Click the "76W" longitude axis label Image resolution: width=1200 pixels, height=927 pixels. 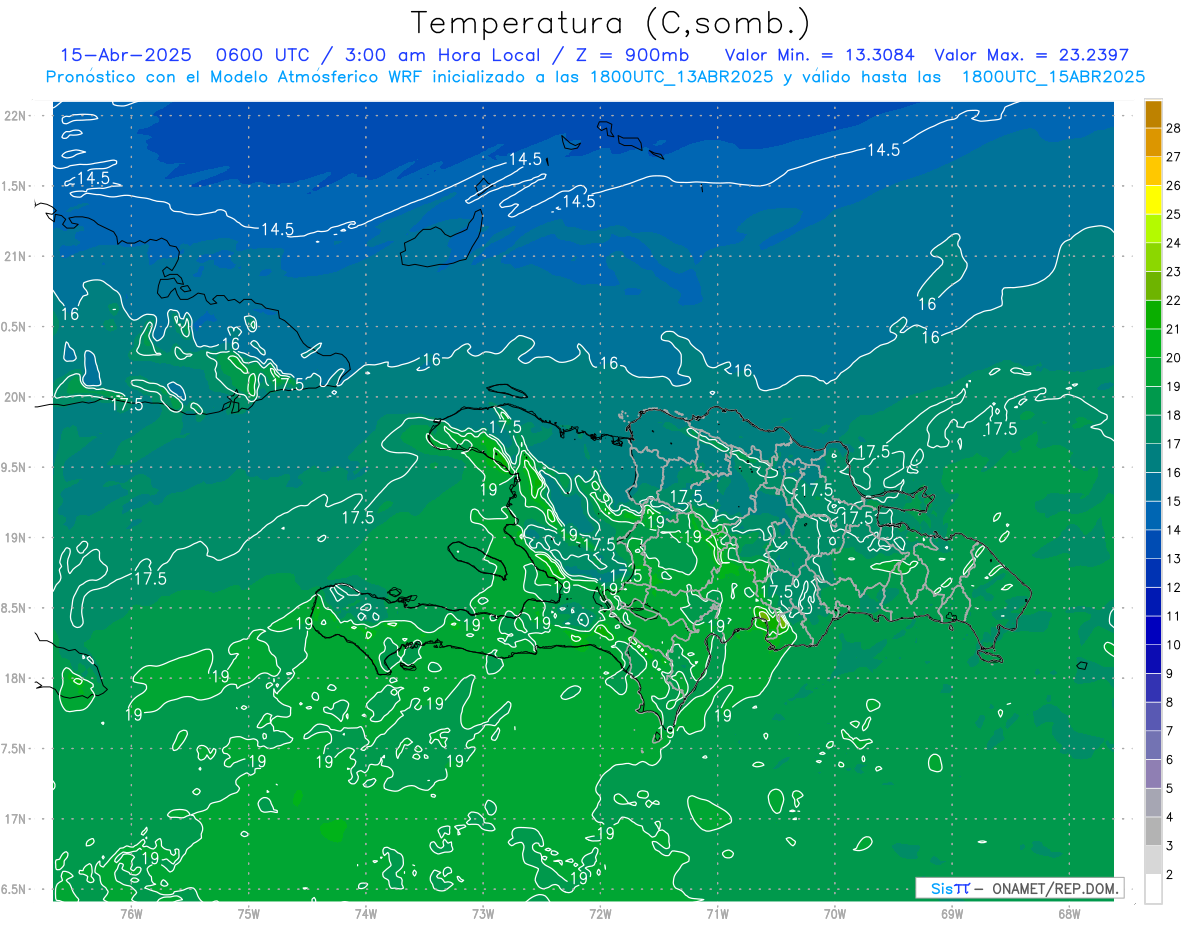tap(131, 914)
